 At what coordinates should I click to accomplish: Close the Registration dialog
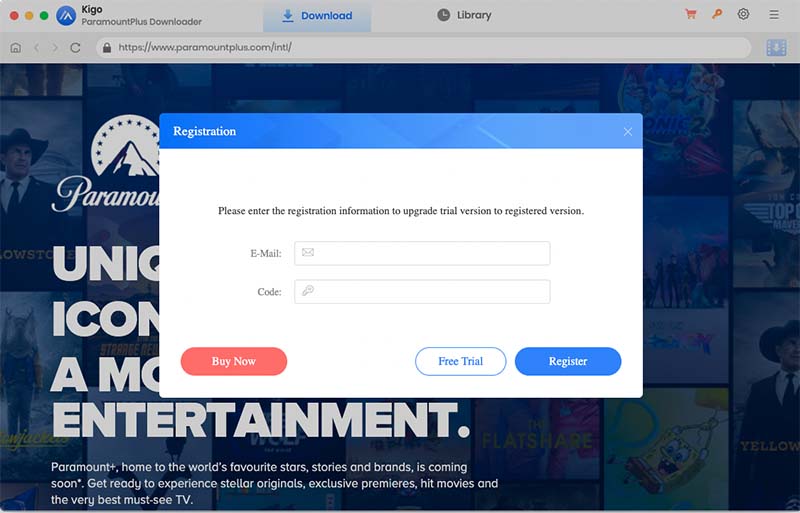[628, 132]
